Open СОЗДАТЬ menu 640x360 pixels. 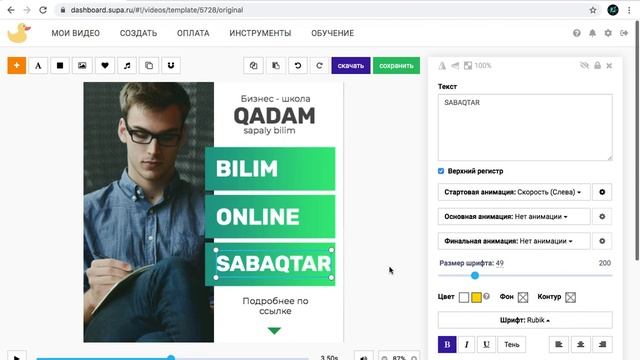[138, 33]
